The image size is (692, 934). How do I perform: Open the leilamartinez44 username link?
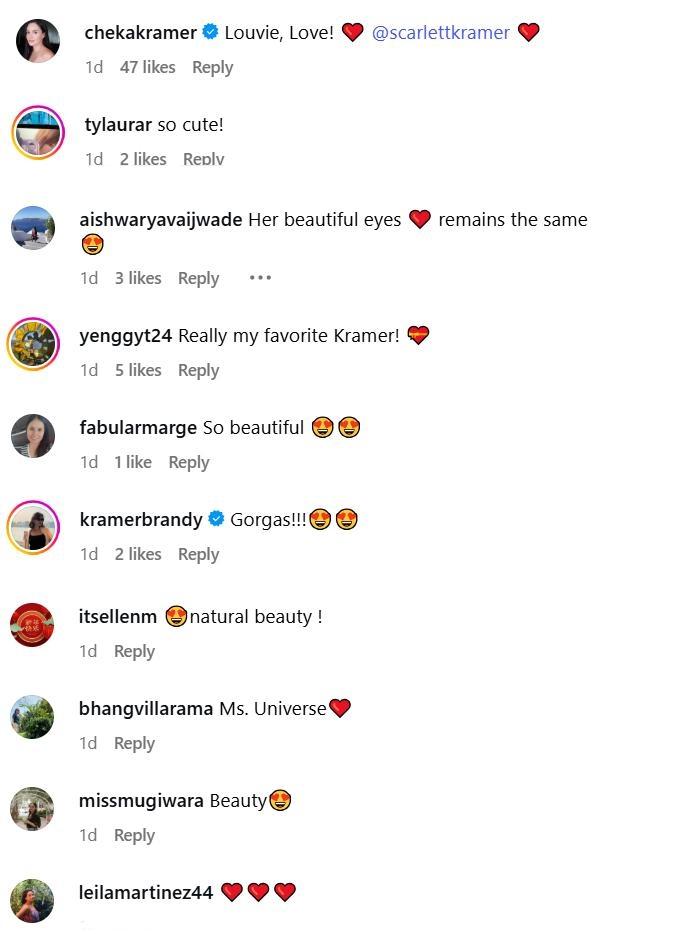pyautogui.click(x=146, y=892)
